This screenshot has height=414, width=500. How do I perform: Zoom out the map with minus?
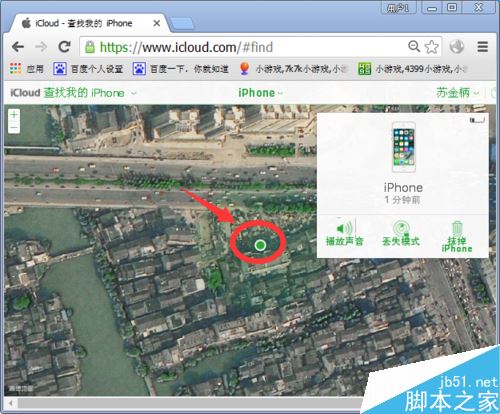tap(14, 127)
